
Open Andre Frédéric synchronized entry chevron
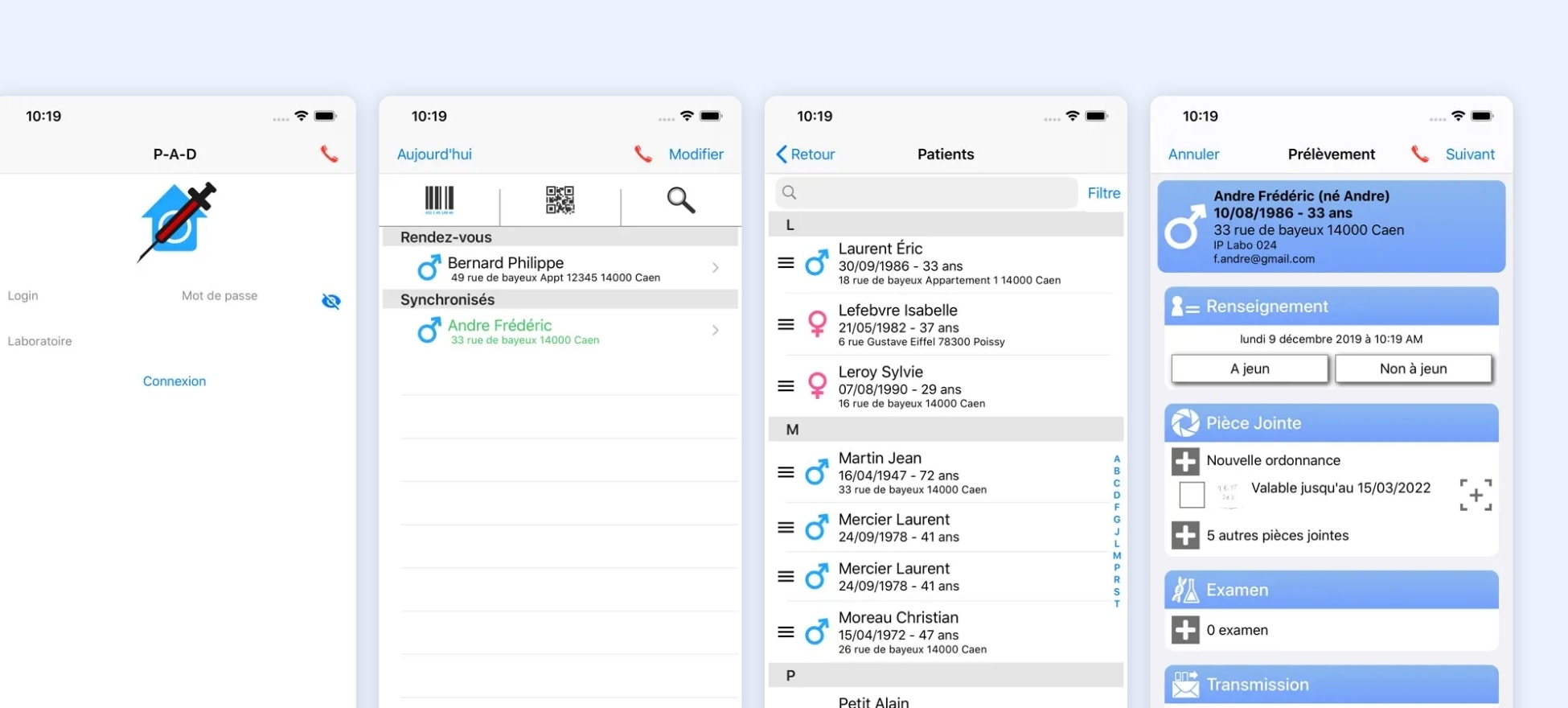tap(715, 331)
